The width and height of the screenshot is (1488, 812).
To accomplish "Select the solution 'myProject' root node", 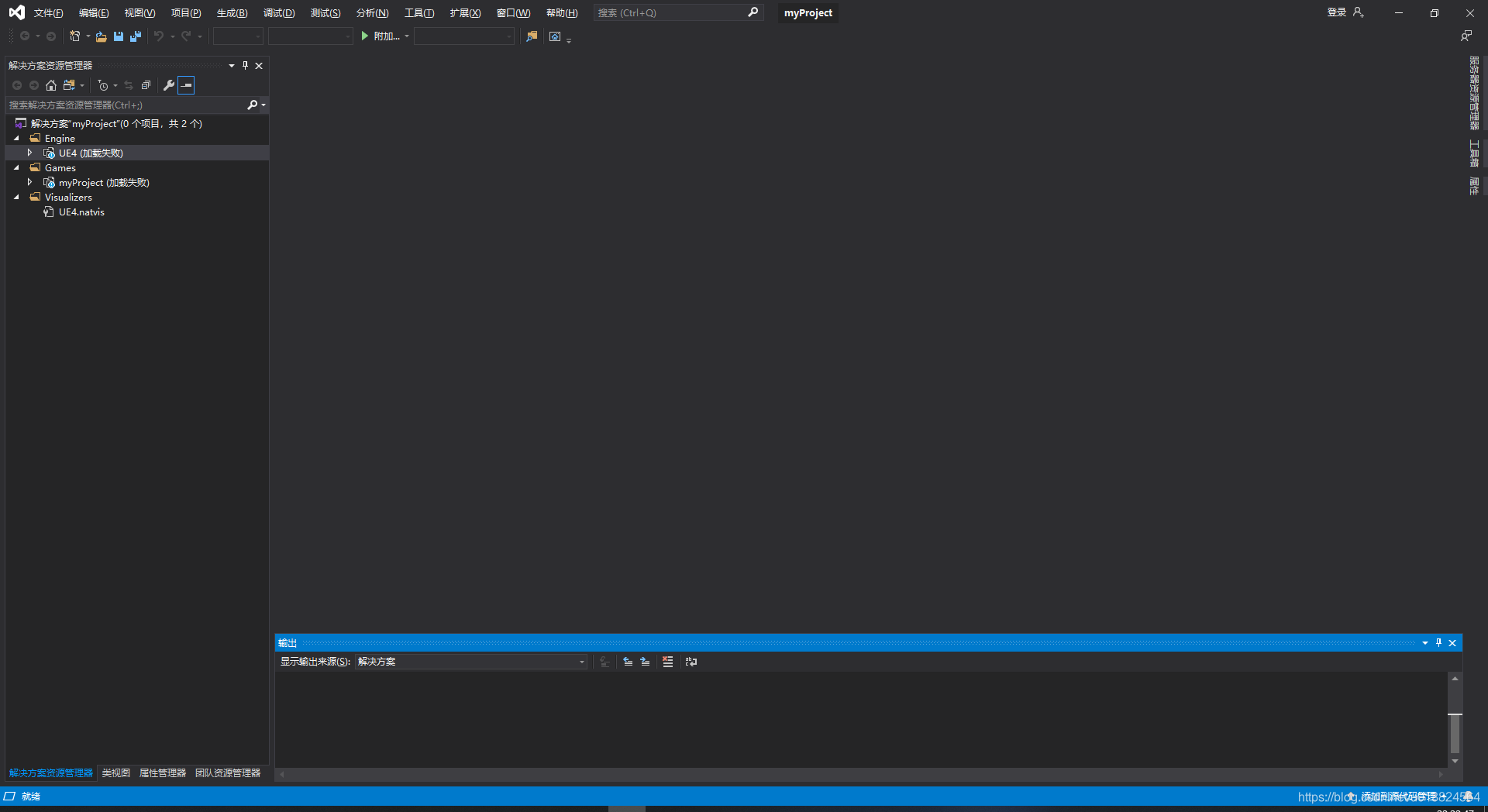I will pos(116,123).
